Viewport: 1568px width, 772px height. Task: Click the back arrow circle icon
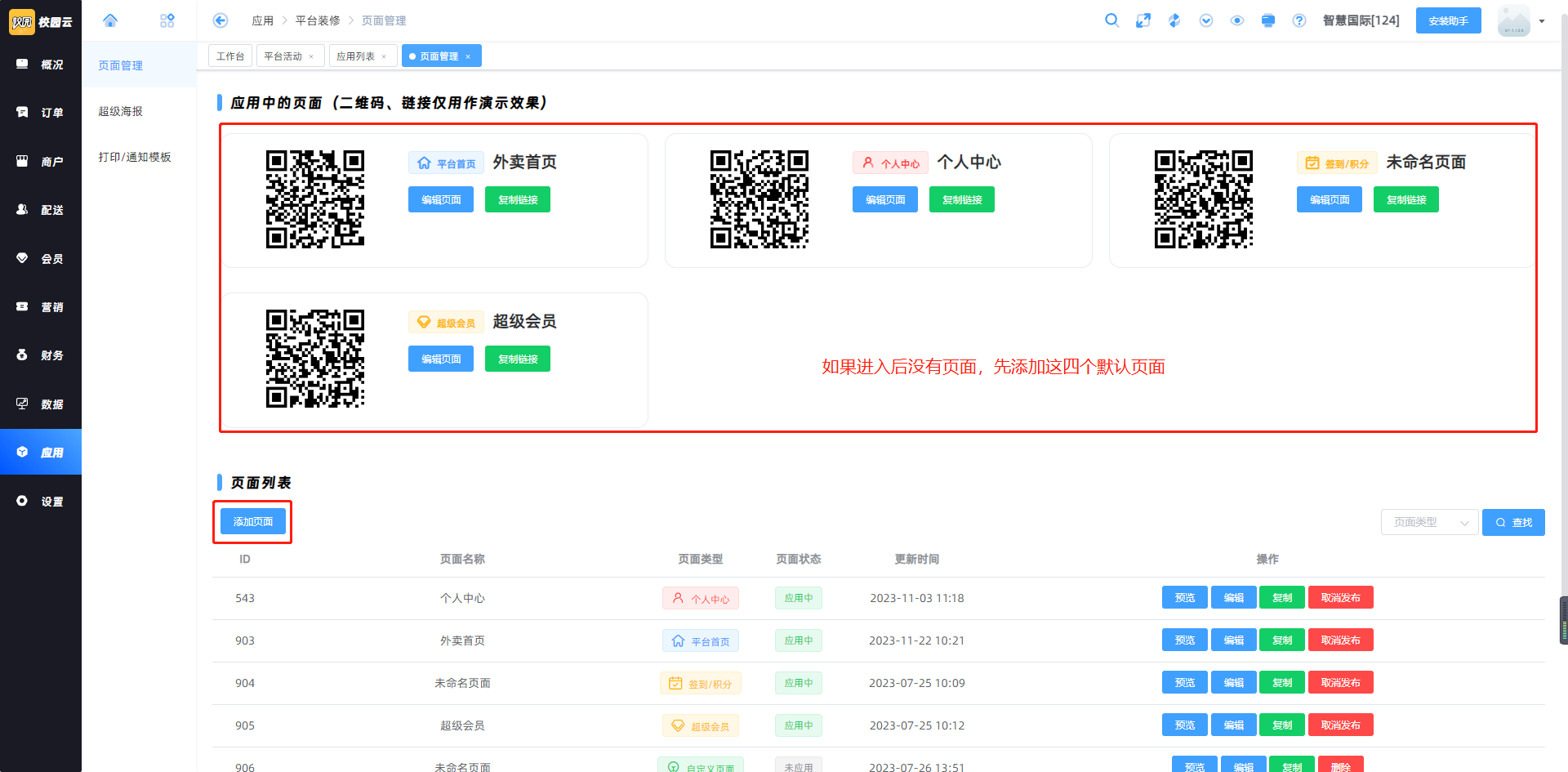(x=220, y=20)
